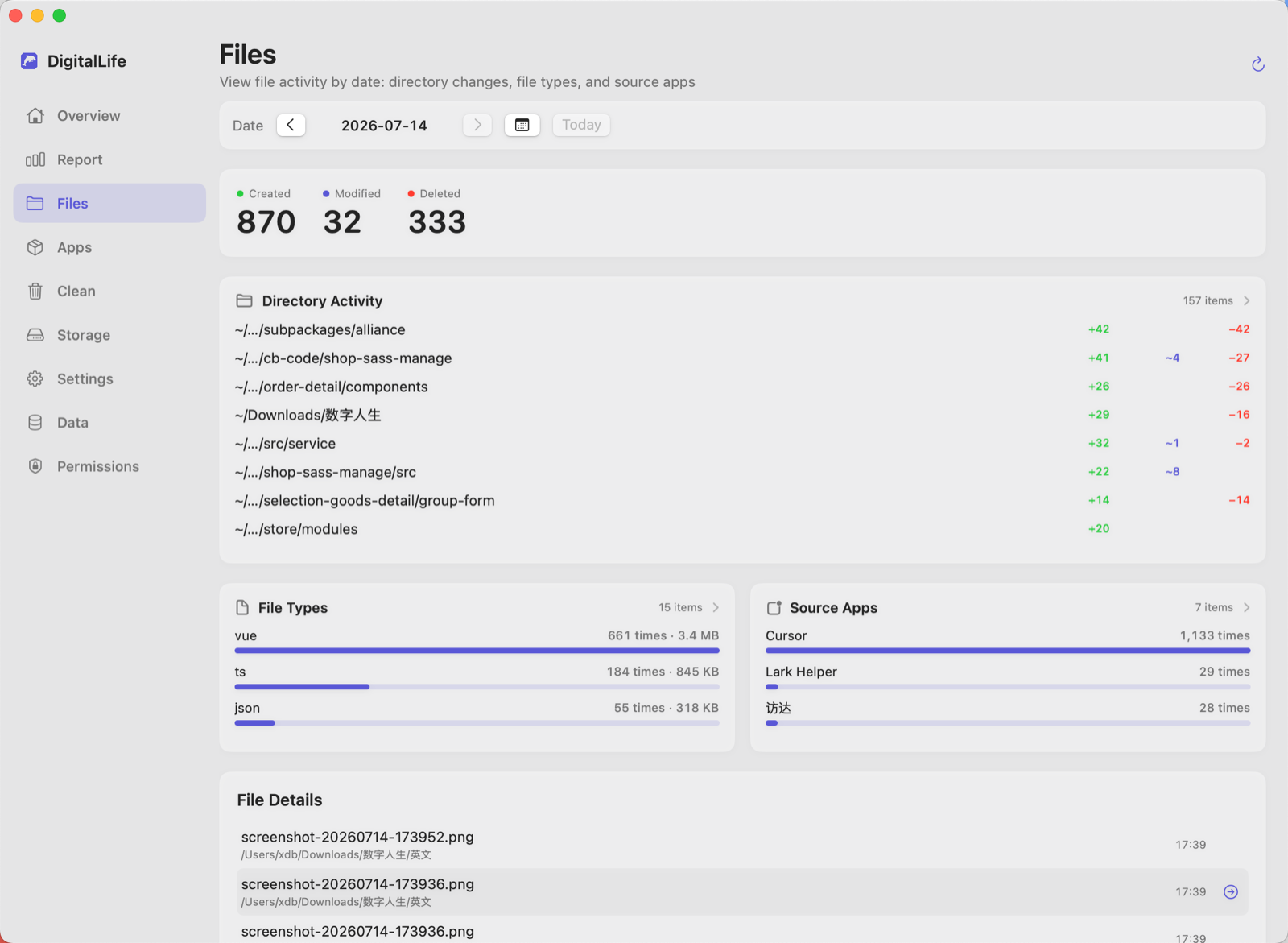Open the Overview section
This screenshot has width=1288, height=943.
[x=109, y=116]
